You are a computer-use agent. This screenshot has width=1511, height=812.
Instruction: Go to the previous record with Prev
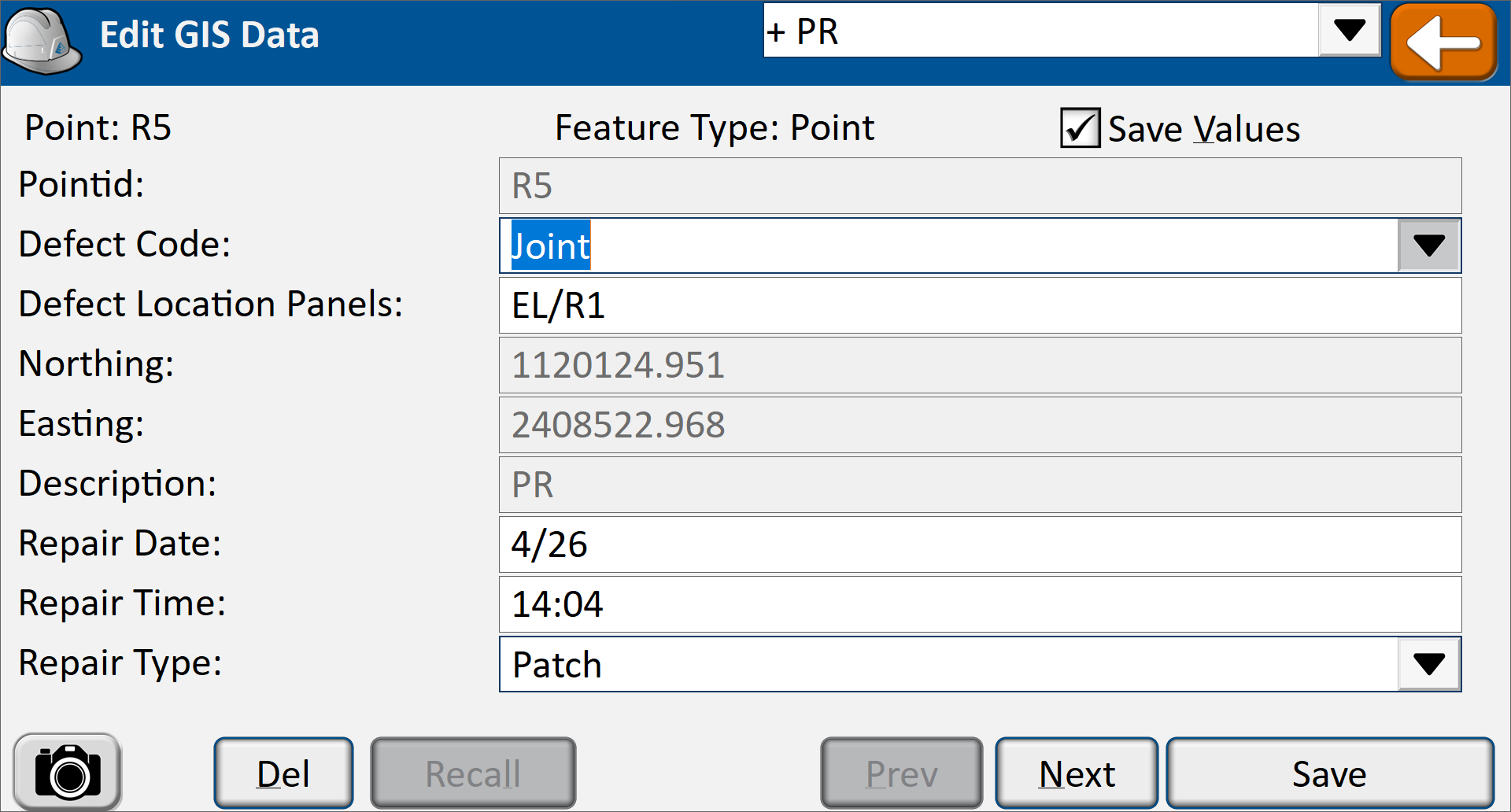point(902,773)
